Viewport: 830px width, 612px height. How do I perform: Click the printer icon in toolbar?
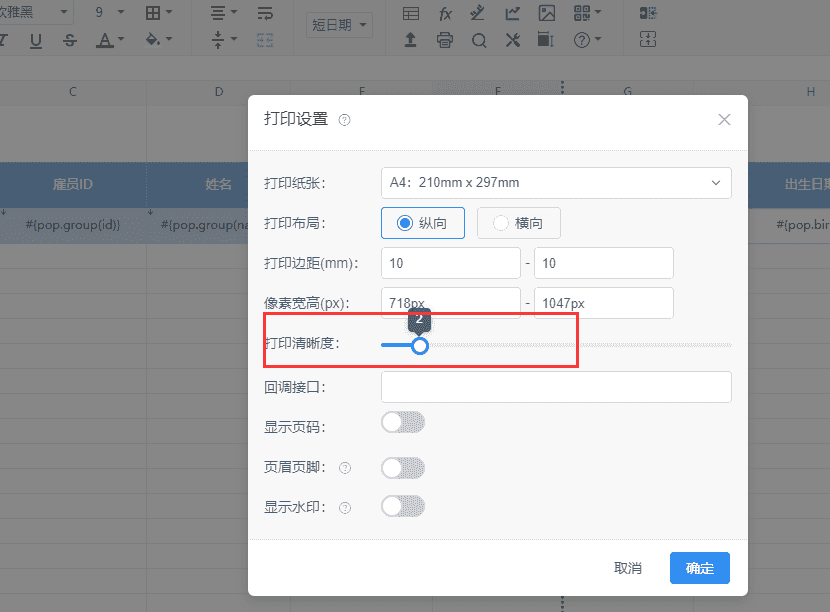(x=445, y=40)
